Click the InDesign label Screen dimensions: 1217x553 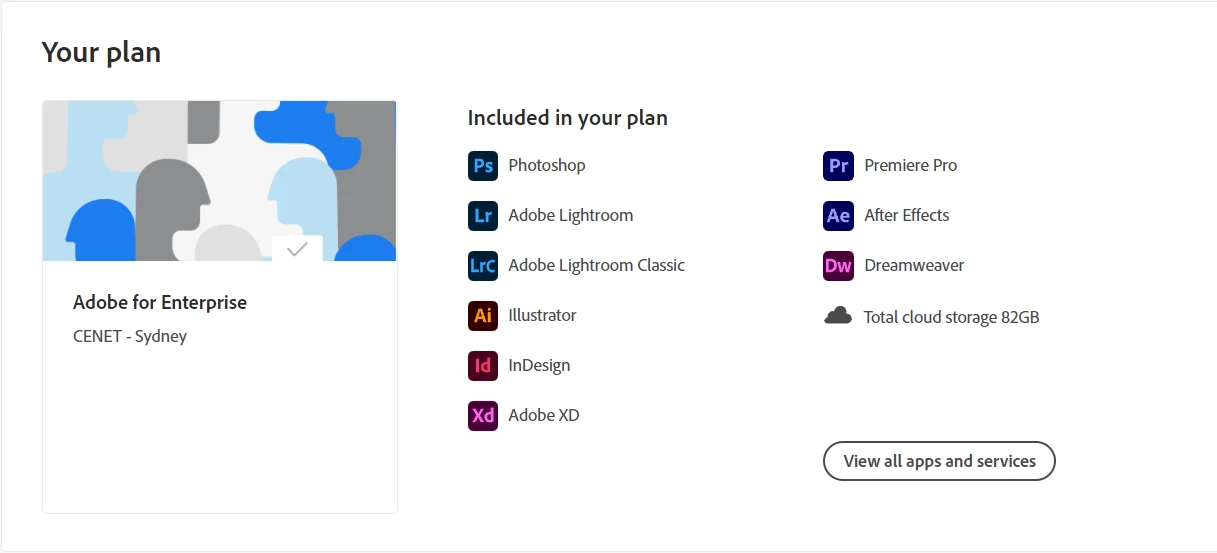click(x=539, y=365)
